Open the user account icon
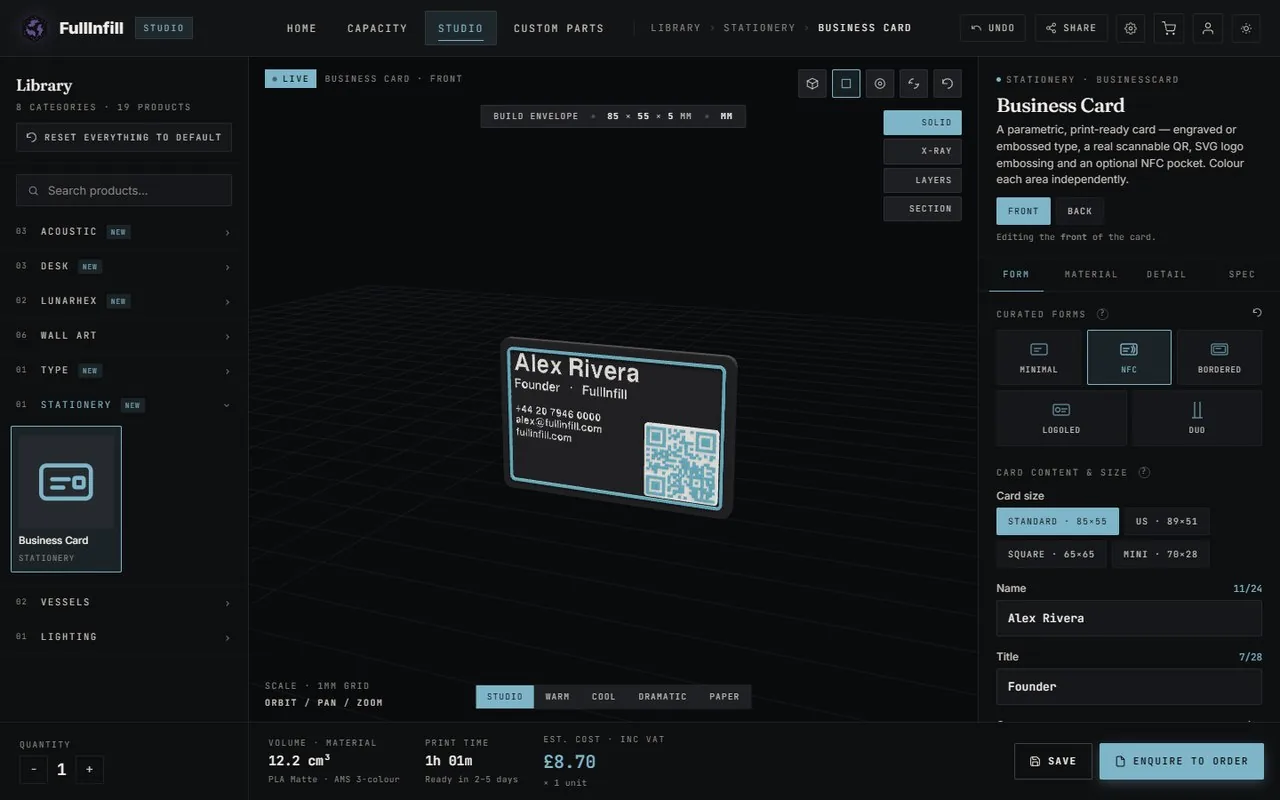The width and height of the screenshot is (1280, 800). pos(1207,28)
